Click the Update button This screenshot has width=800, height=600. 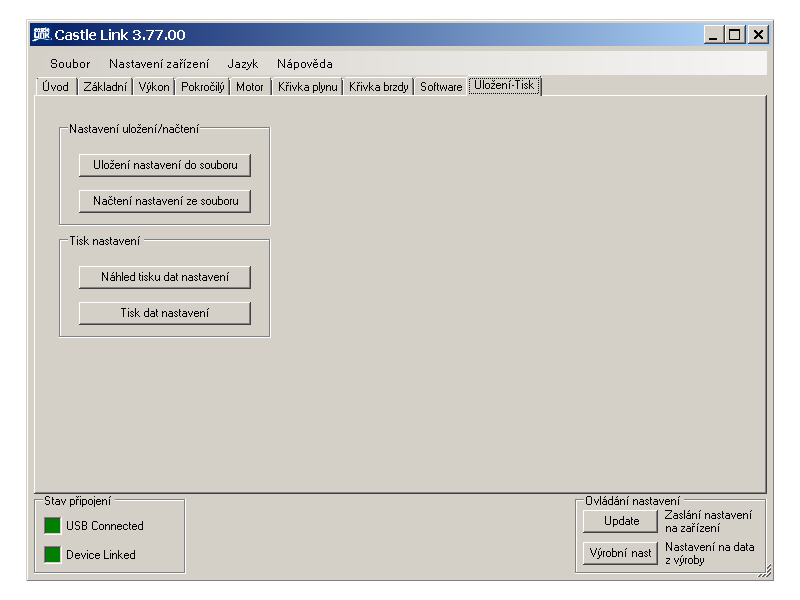tap(621, 521)
